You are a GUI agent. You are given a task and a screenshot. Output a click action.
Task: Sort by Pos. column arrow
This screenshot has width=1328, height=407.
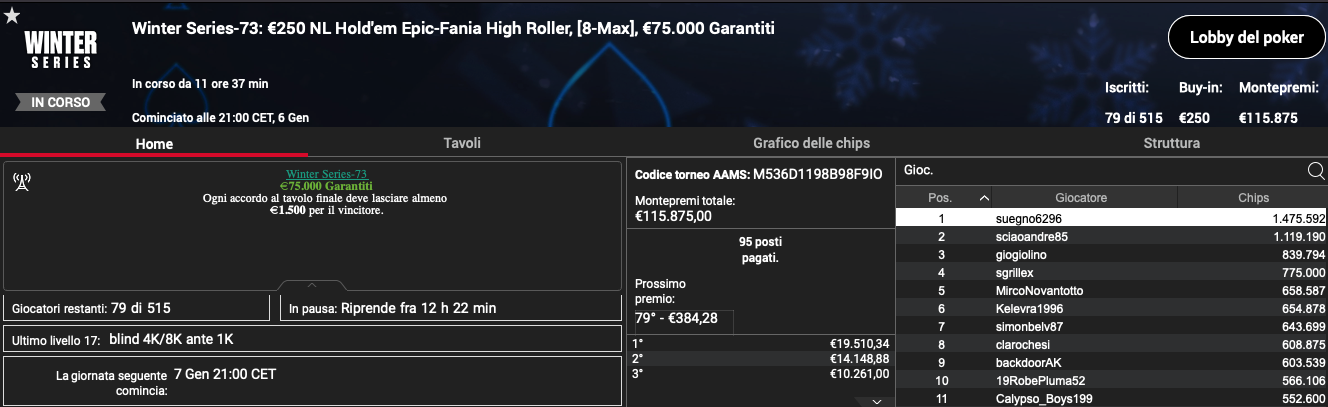click(x=984, y=198)
